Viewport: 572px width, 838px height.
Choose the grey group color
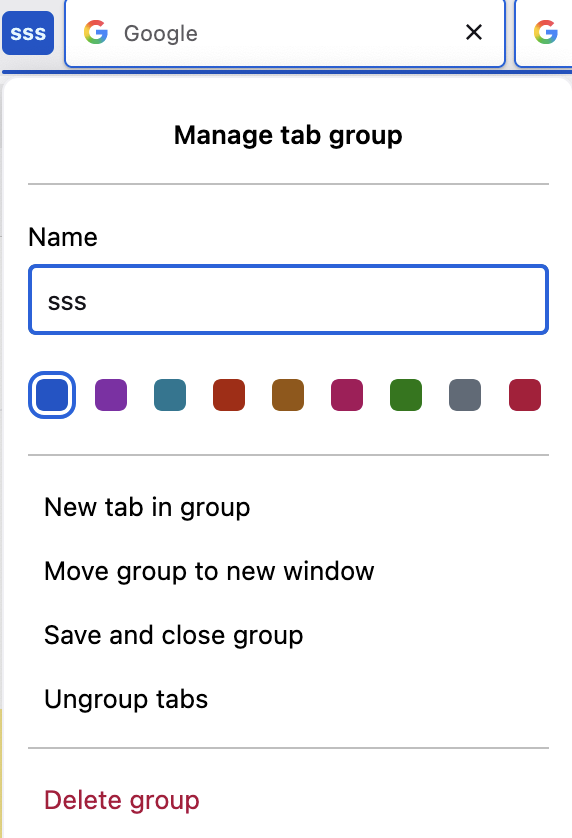pyautogui.click(x=465, y=395)
